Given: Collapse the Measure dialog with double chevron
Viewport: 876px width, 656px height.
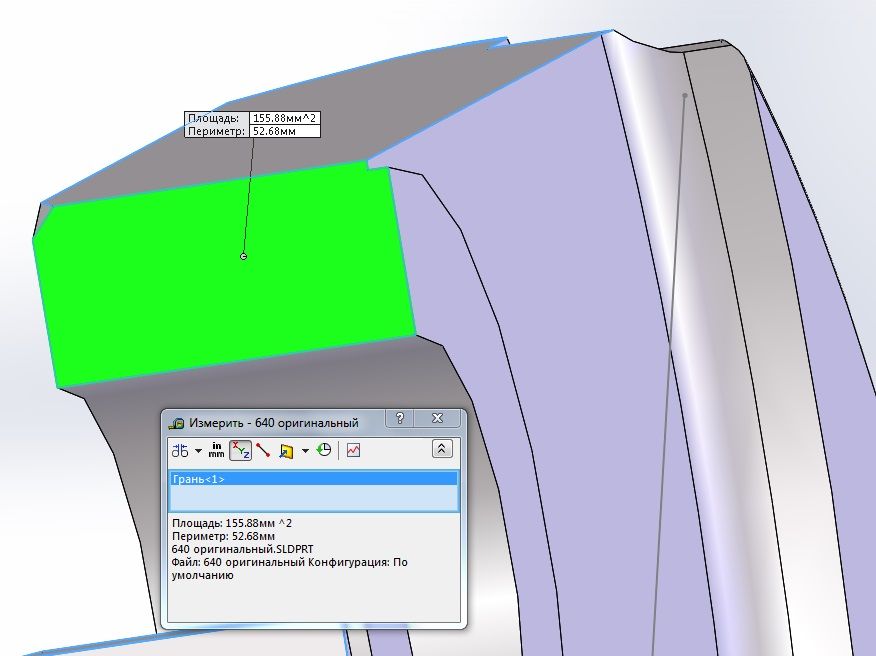Looking at the screenshot, I should coord(442,450).
